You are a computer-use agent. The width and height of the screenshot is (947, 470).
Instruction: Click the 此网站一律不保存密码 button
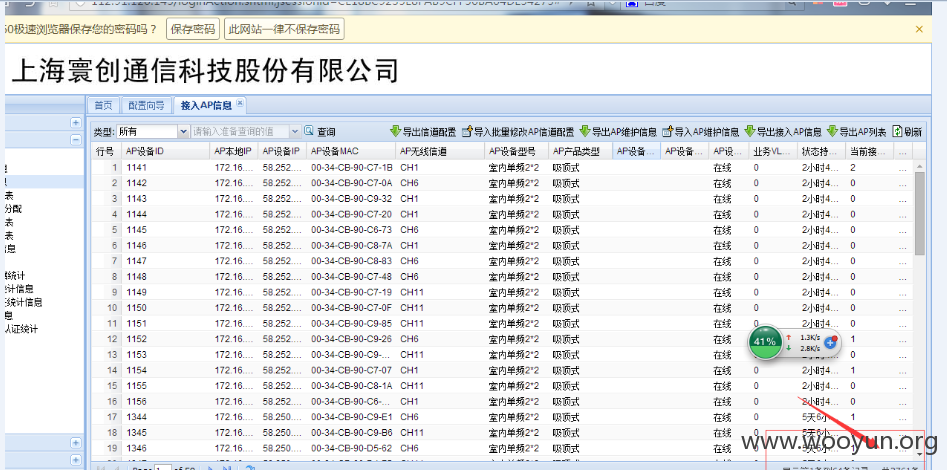coord(284,29)
